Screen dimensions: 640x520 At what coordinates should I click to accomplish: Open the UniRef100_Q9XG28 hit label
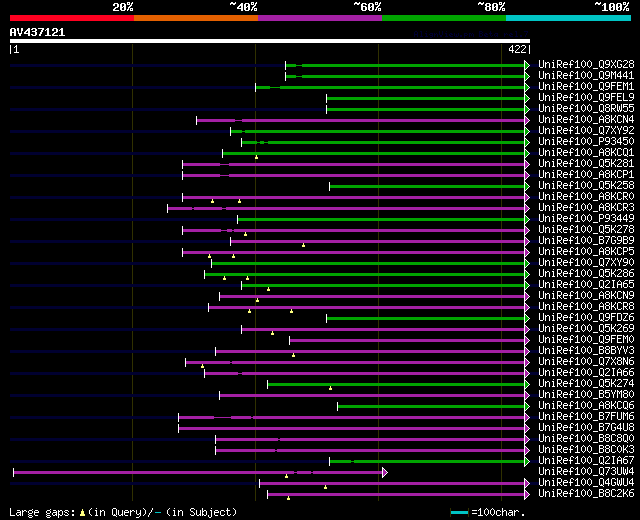click(586, 64)
